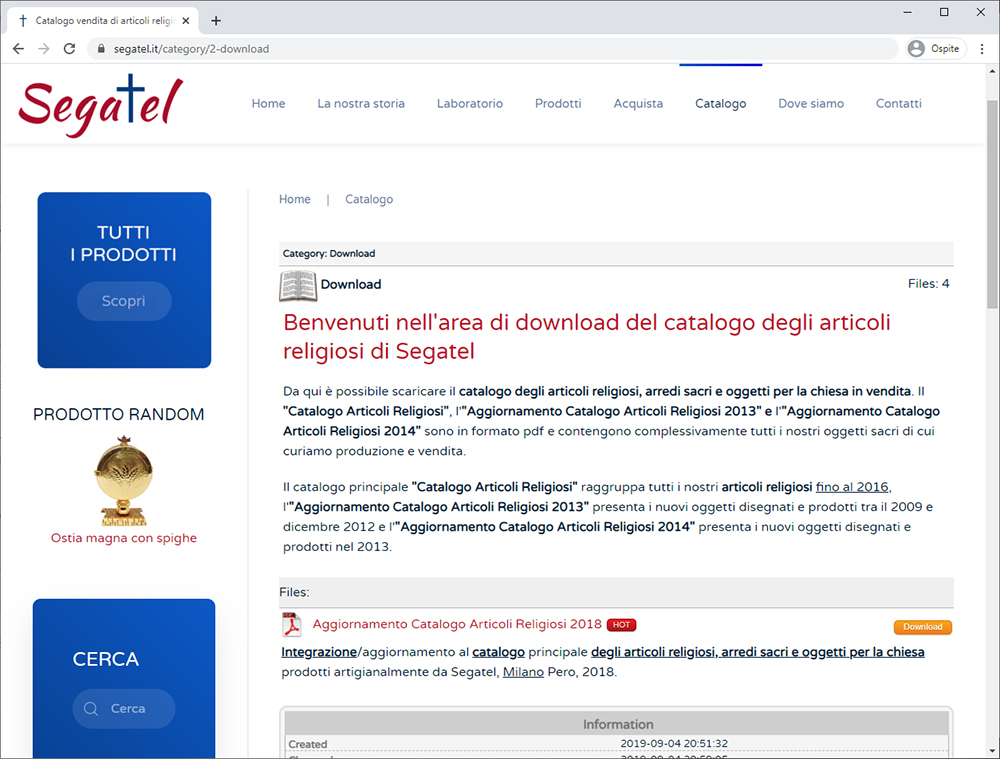Open La nostra storia menu item
The image size is (1000, 759).
click(x=361, y=103)
